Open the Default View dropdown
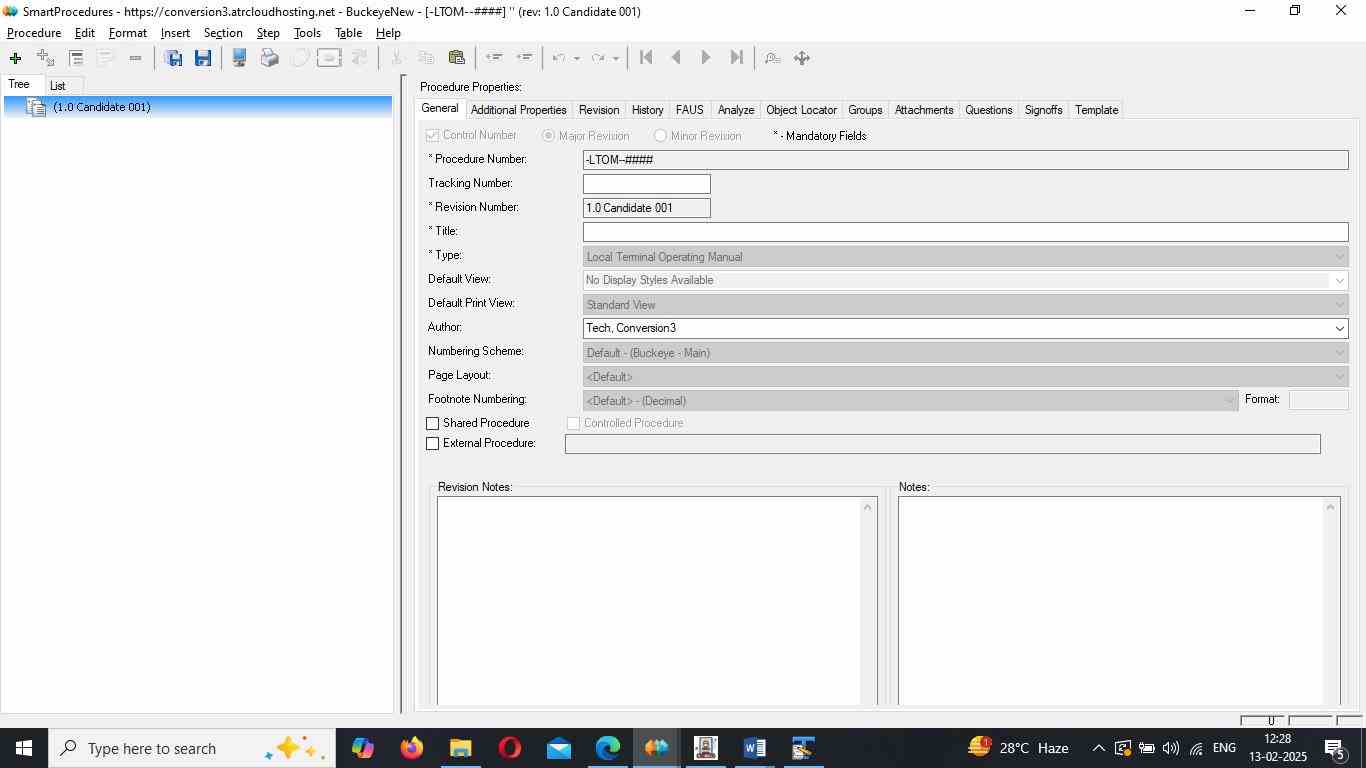 [x=1339, y=281]
